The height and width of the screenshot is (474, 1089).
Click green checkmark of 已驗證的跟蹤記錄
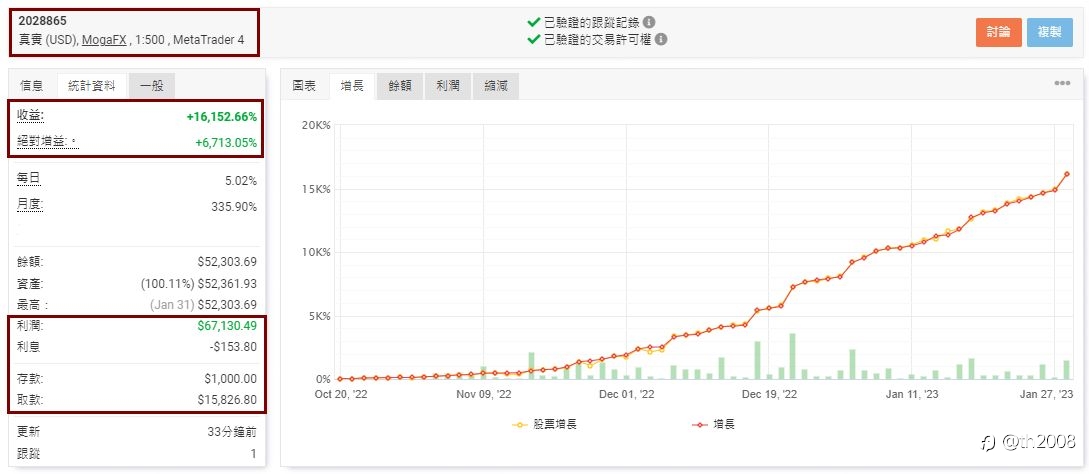(533, 22)
